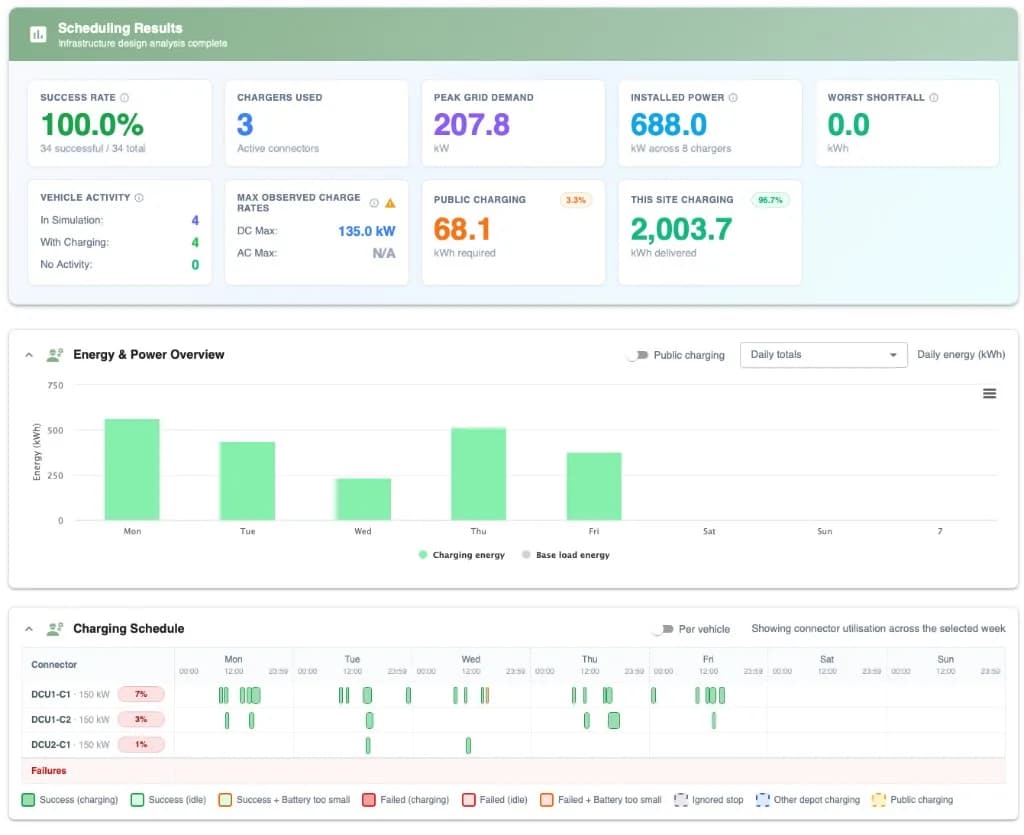Collapse the Charging Schedule panel
The height and width of the screenshot is (835, 1024).
pyautogui.click(x=29, y=629)
